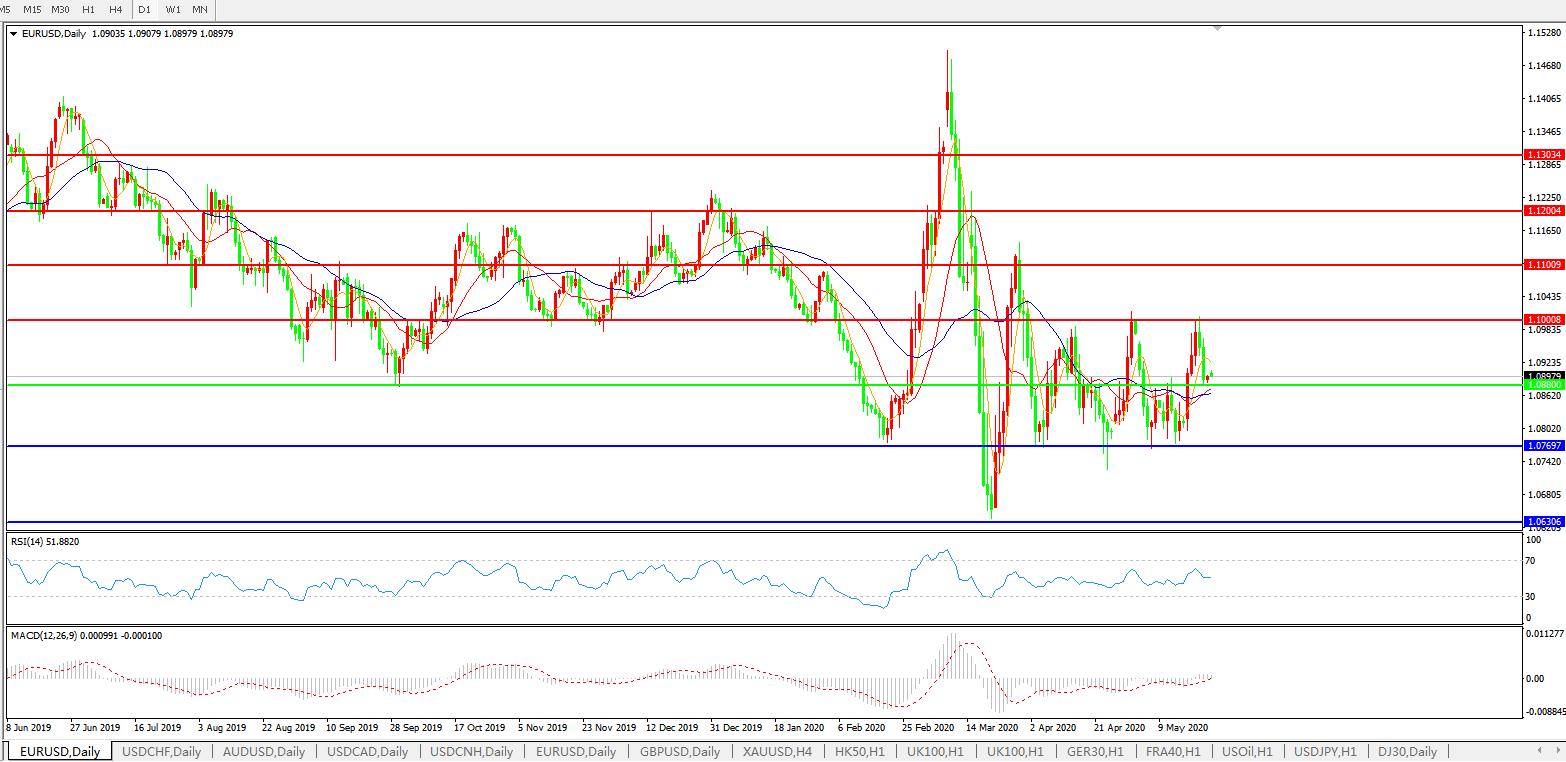The height and width of the screenshot is (762, 1566).
Task: Select the DJ30,Daily tab
Action: coord(1407,751)
